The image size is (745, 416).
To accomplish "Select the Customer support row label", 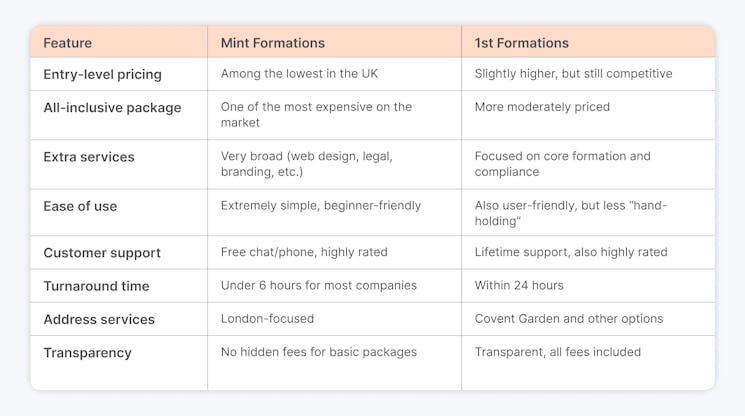I will coord(102,253).
